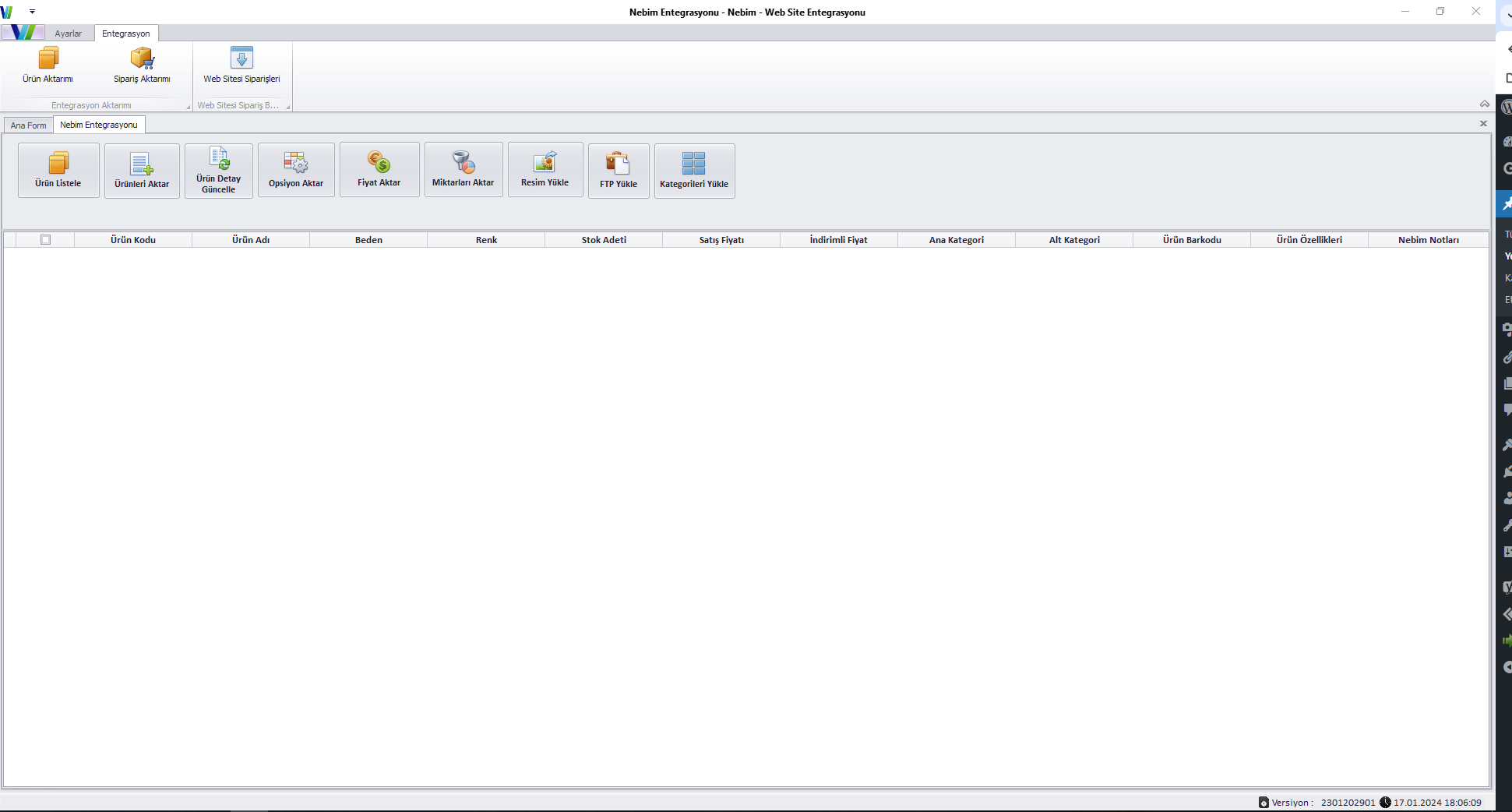Click the Miktarları Aktar button
The image size is (1512, 812).
click(x=463, y=169)
